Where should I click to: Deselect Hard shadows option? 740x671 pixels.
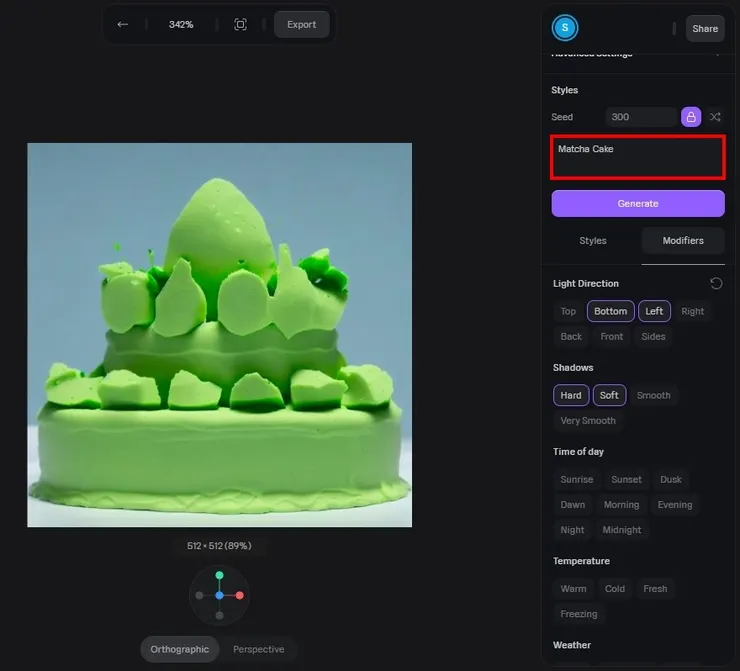tap(571, 395)
